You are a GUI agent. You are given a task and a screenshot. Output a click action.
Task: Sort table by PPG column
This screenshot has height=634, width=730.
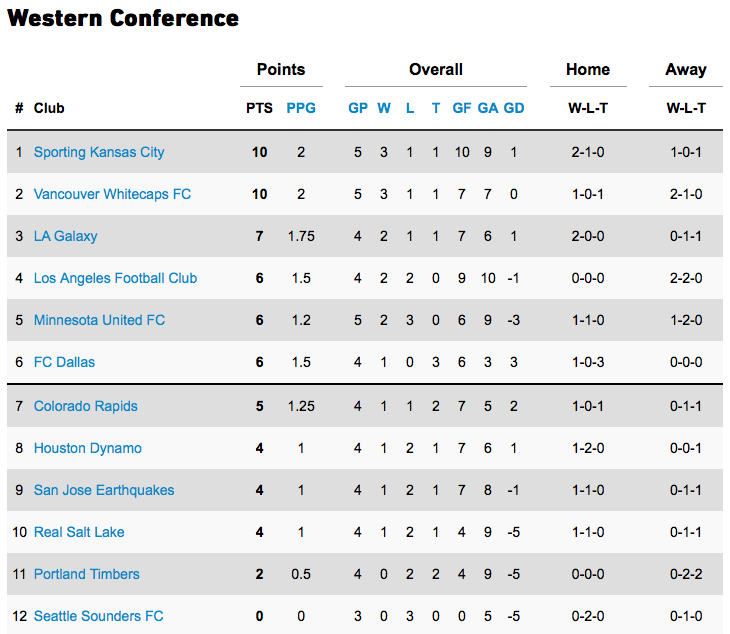coord(301,108)
